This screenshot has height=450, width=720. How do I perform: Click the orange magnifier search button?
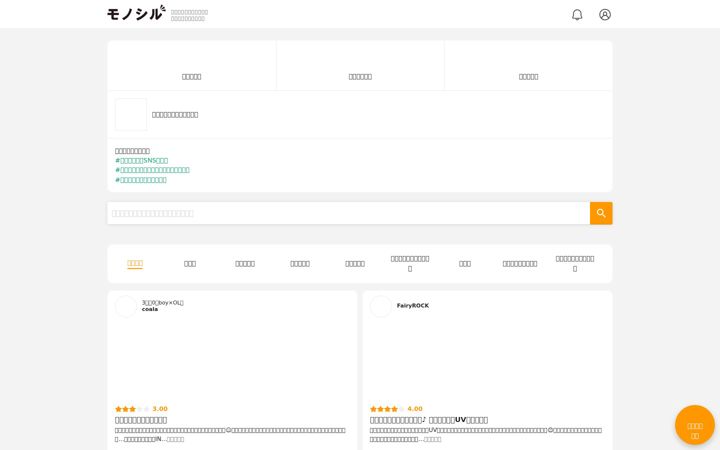click(x=601, y=213)
